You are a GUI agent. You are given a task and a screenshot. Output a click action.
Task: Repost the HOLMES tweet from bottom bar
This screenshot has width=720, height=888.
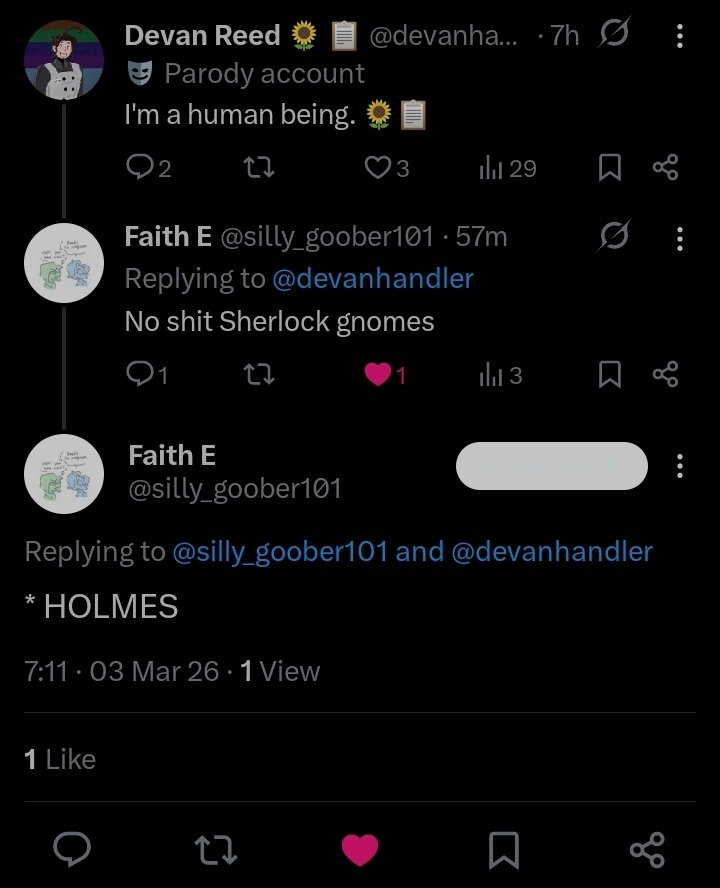click(216, 849)
